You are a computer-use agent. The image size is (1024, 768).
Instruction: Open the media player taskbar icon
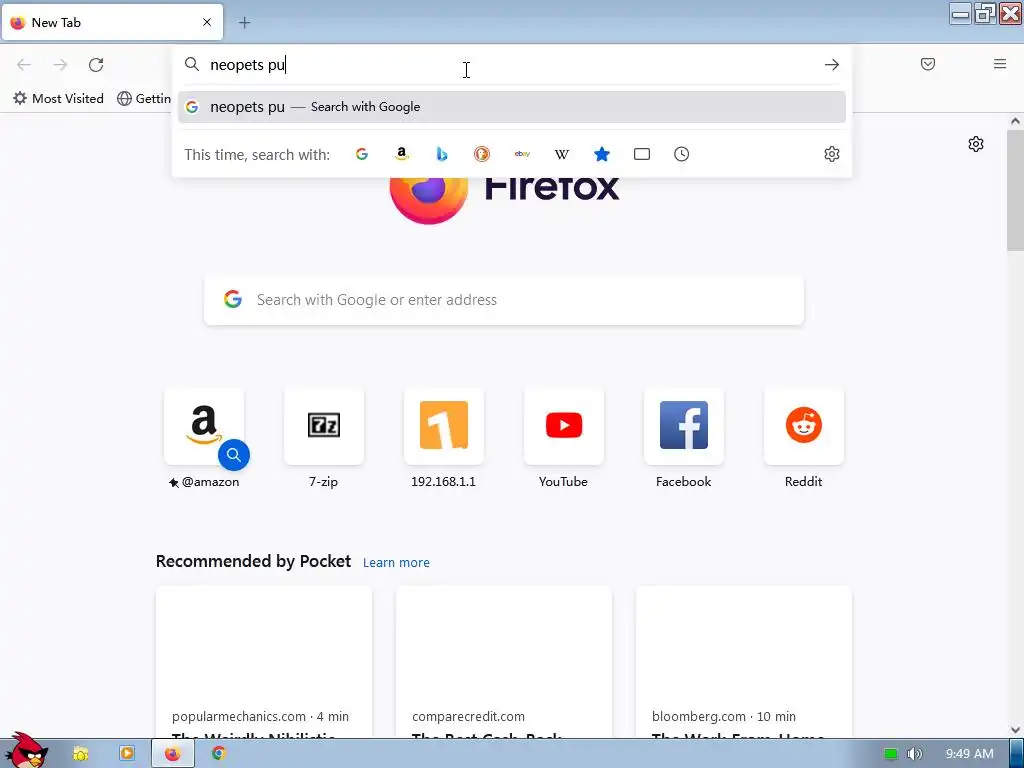[127, 754]
